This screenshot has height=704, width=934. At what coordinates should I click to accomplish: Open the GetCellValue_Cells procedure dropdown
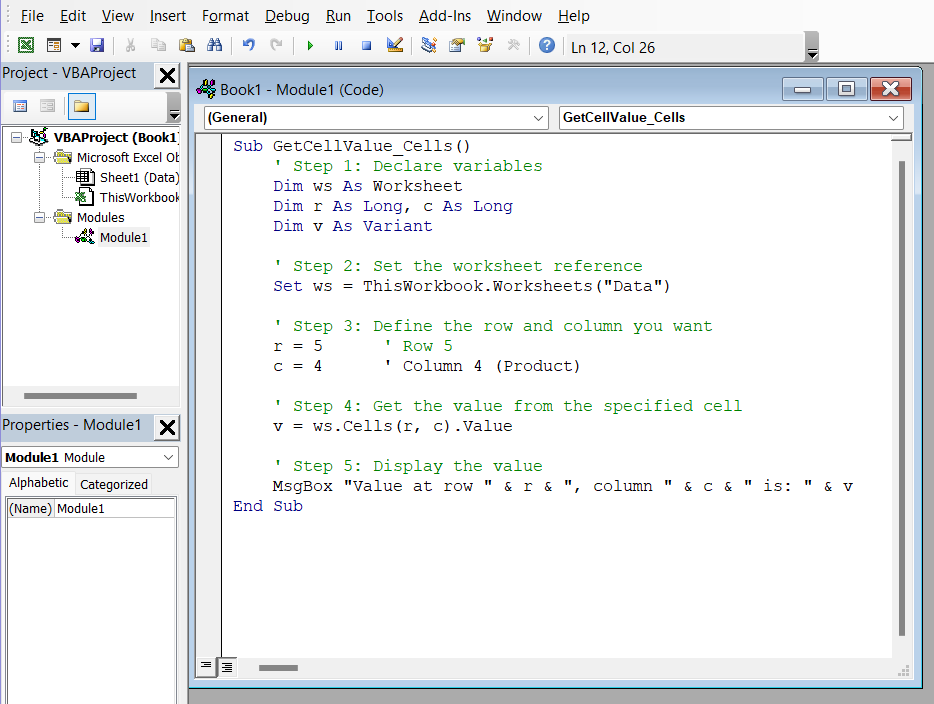click(731, 118)
